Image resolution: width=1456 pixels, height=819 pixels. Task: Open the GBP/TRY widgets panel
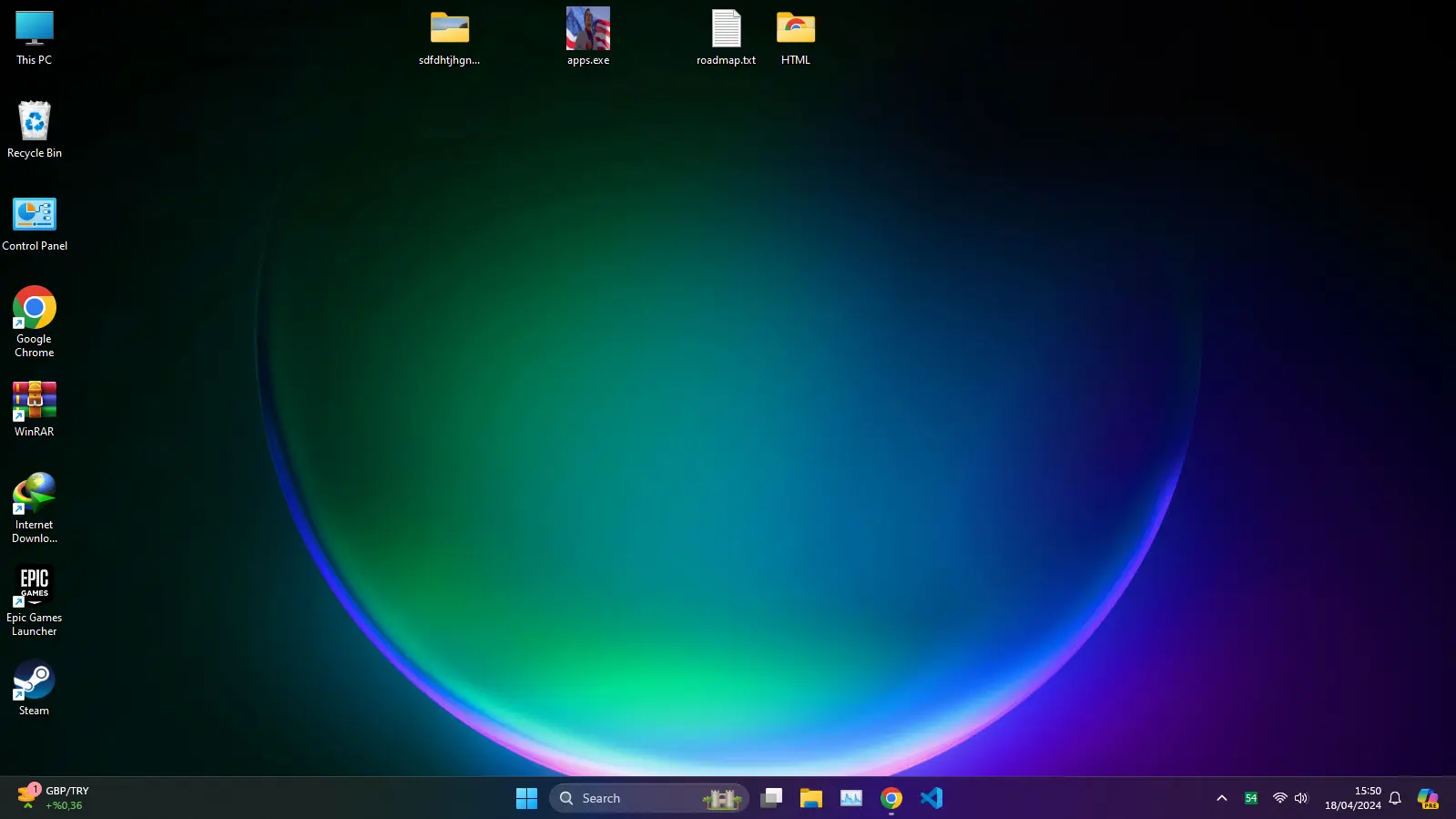[55, 798]
